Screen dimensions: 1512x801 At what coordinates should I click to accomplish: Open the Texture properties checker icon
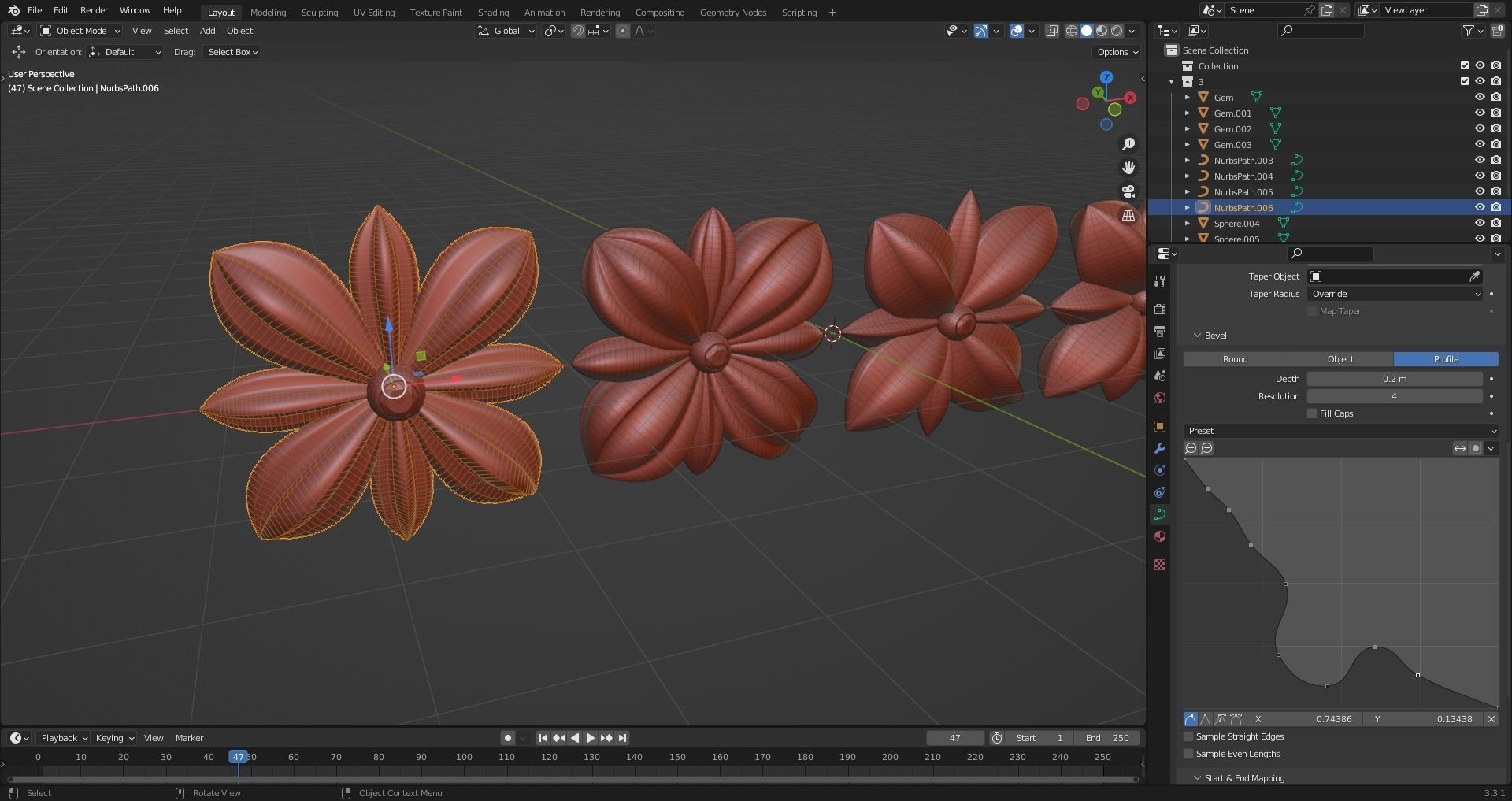(x=1159, y=565)
